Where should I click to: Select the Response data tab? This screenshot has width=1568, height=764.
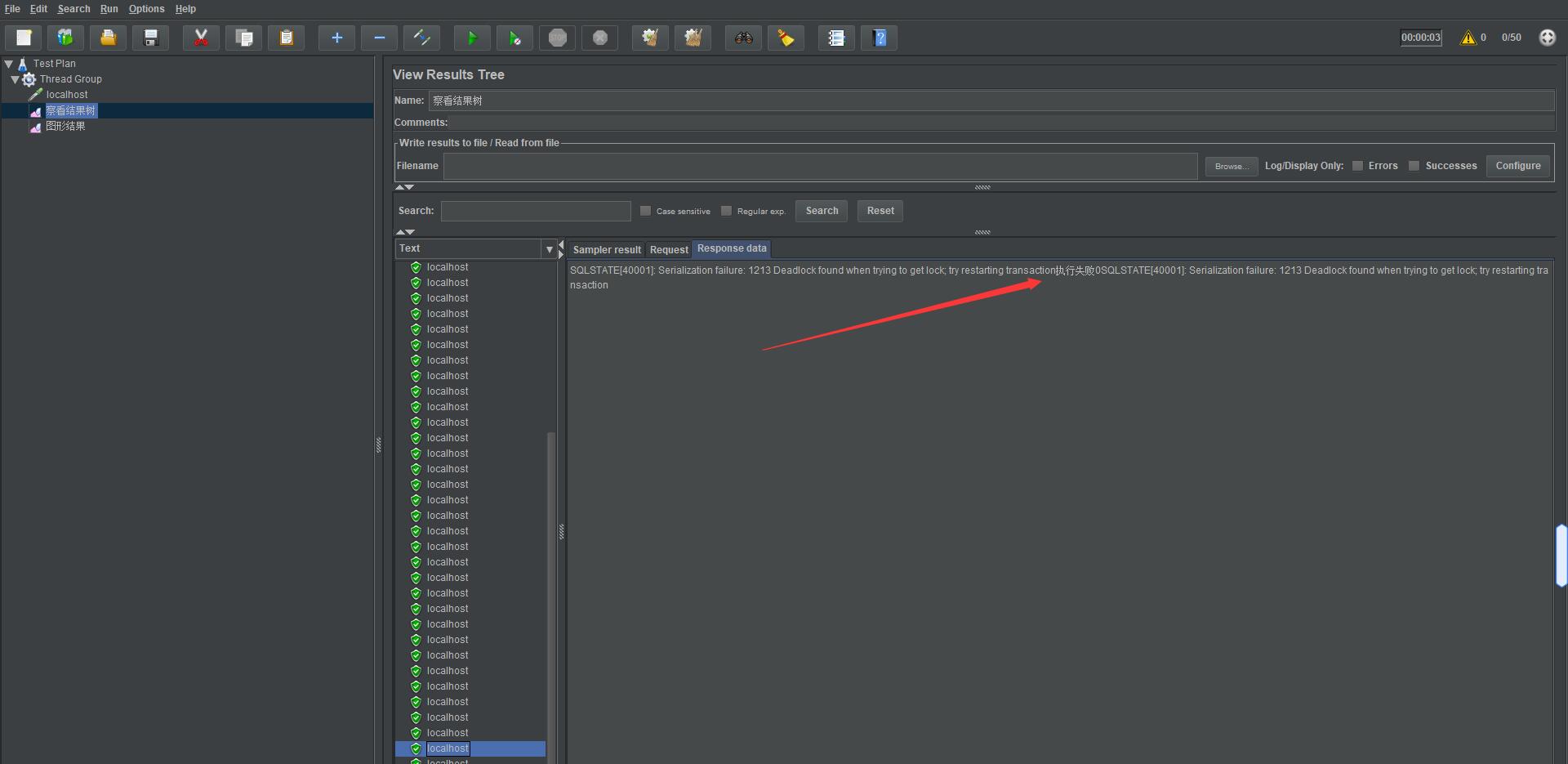tap(732, 248)
